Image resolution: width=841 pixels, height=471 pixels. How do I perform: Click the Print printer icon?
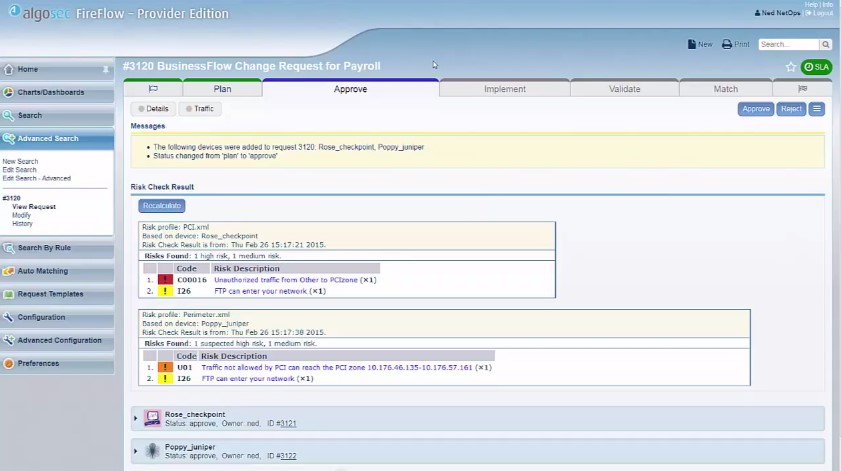click(727, 44)
